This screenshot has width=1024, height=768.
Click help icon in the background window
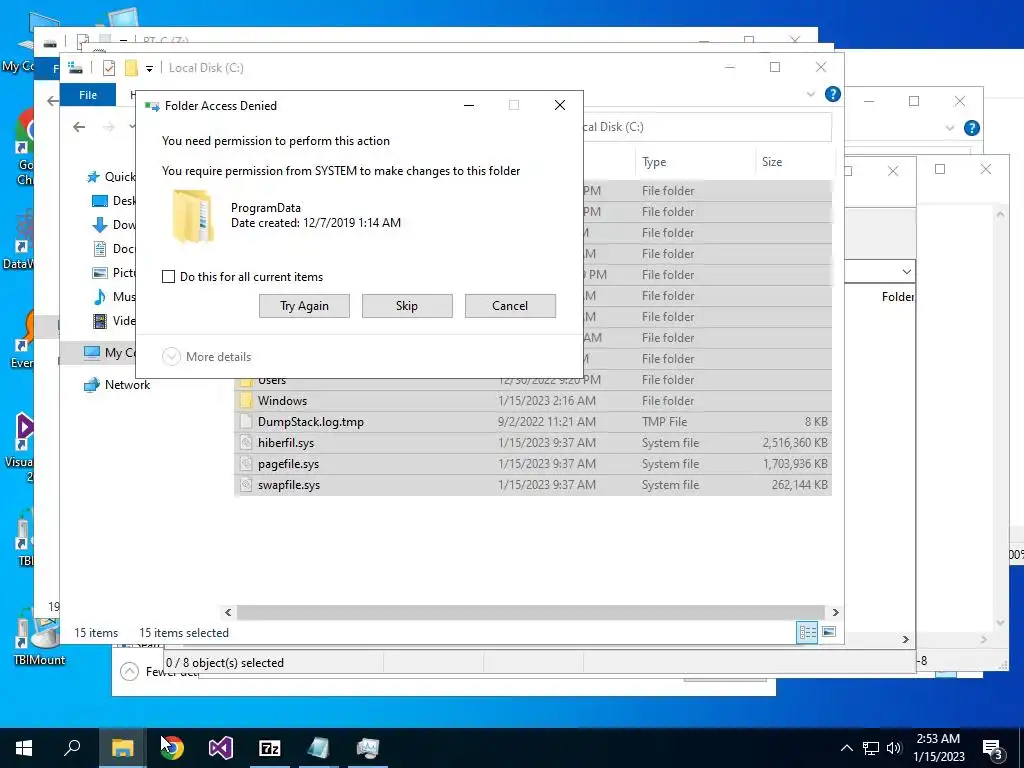972,128
